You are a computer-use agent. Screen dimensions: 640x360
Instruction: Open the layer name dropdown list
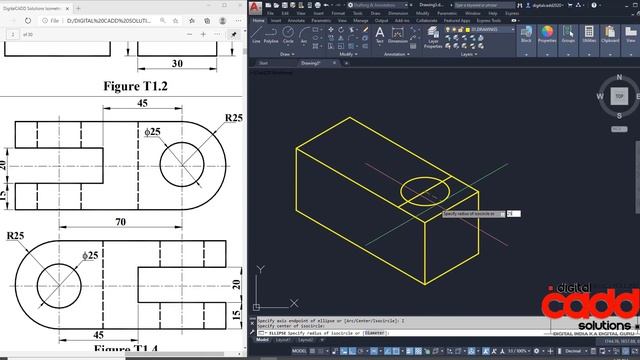point(513,29)
